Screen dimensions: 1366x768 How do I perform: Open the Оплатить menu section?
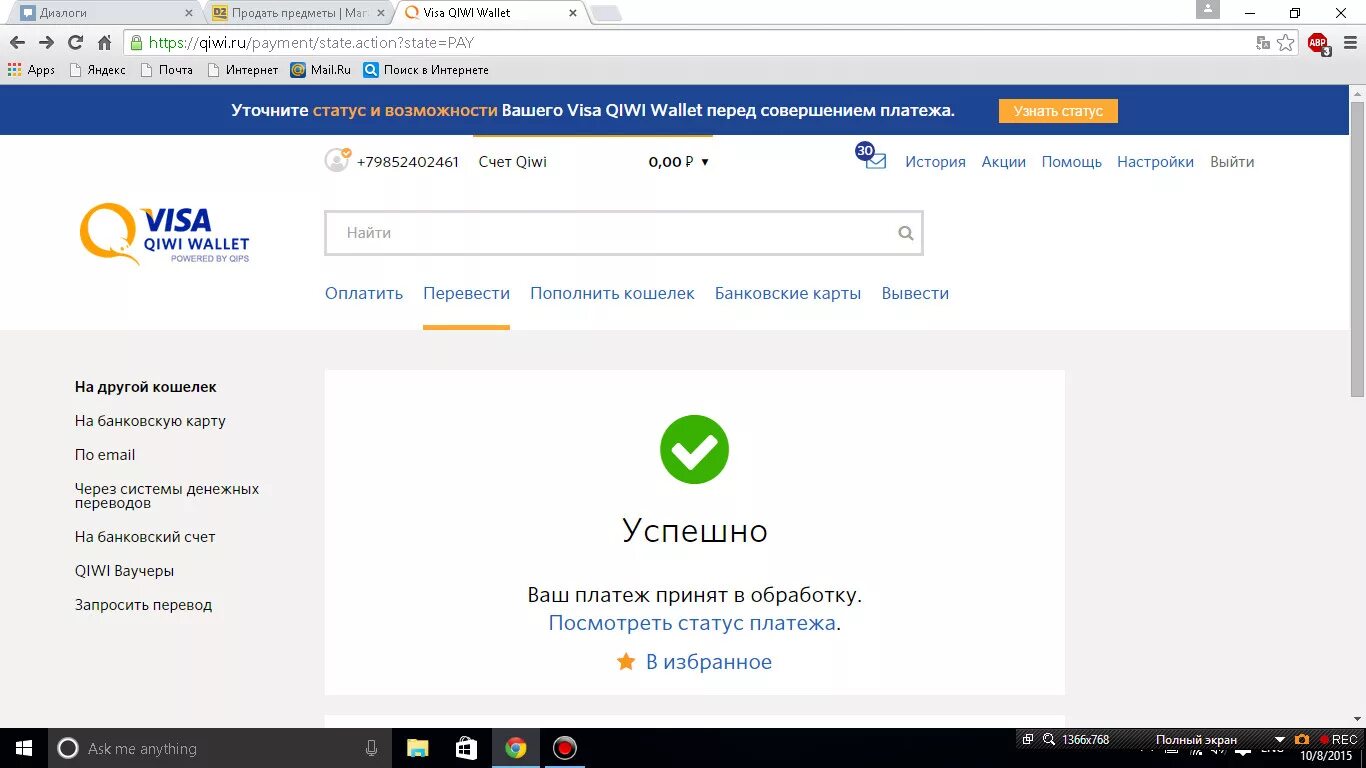pos(364,293)
